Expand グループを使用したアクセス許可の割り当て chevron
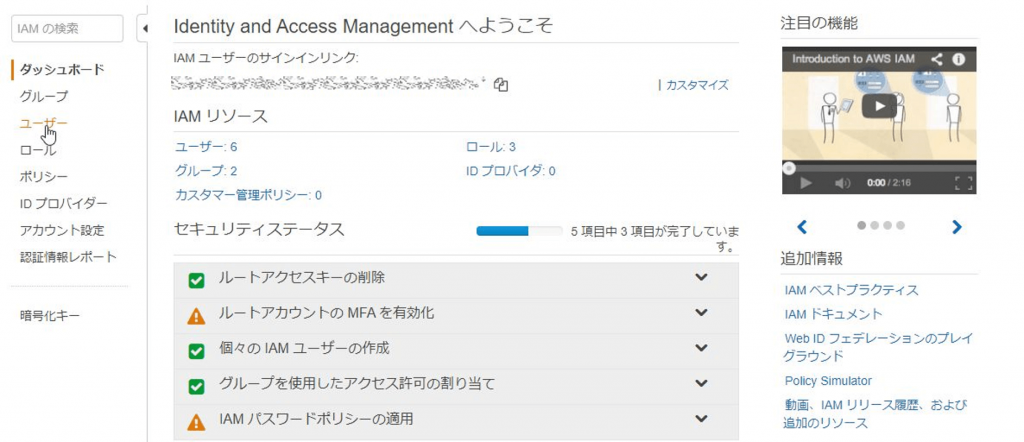 pyautogui.click(x=701, y=383)
